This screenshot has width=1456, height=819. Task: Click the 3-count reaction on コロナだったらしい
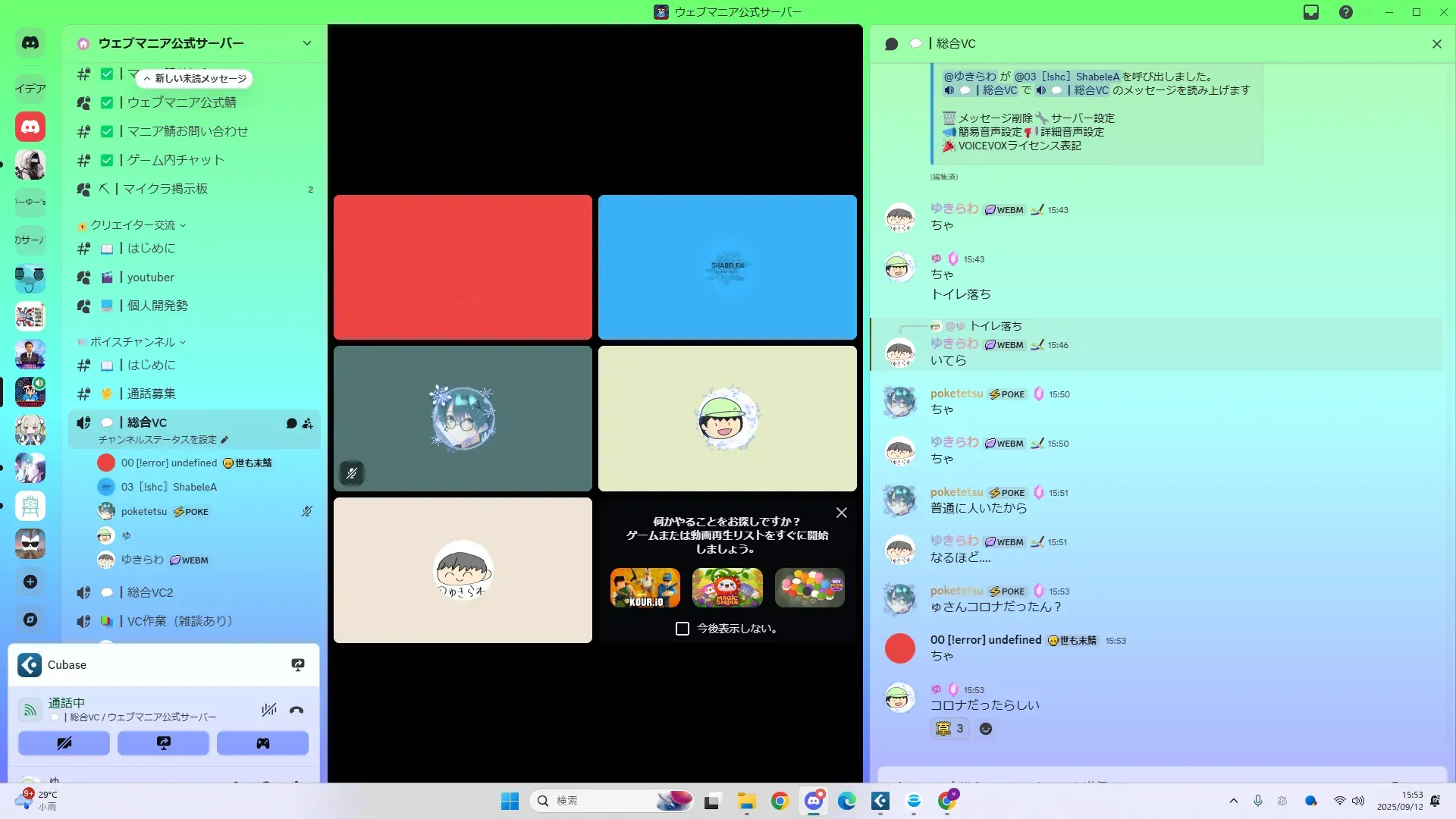pos(949,729)
